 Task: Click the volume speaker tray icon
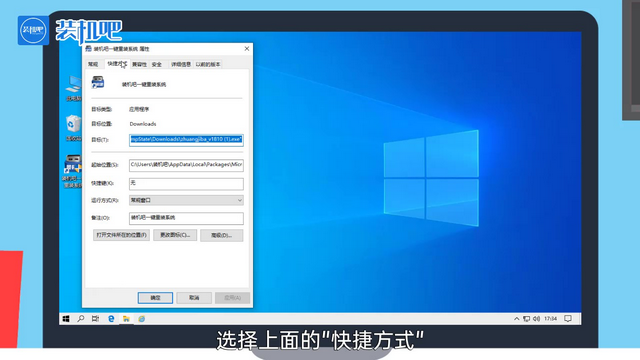pos(536,319)
